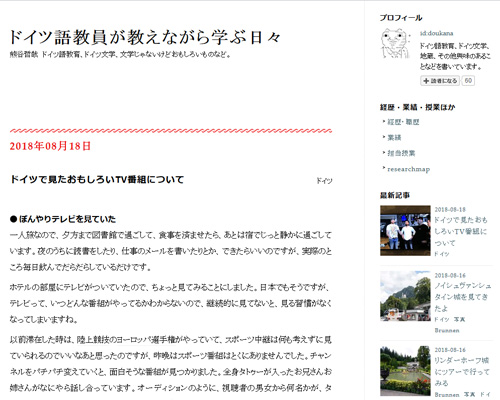Select the Brunnen tag under the castle post
Image resolution: width=500 pixels, height=400 pixels.
447,330
